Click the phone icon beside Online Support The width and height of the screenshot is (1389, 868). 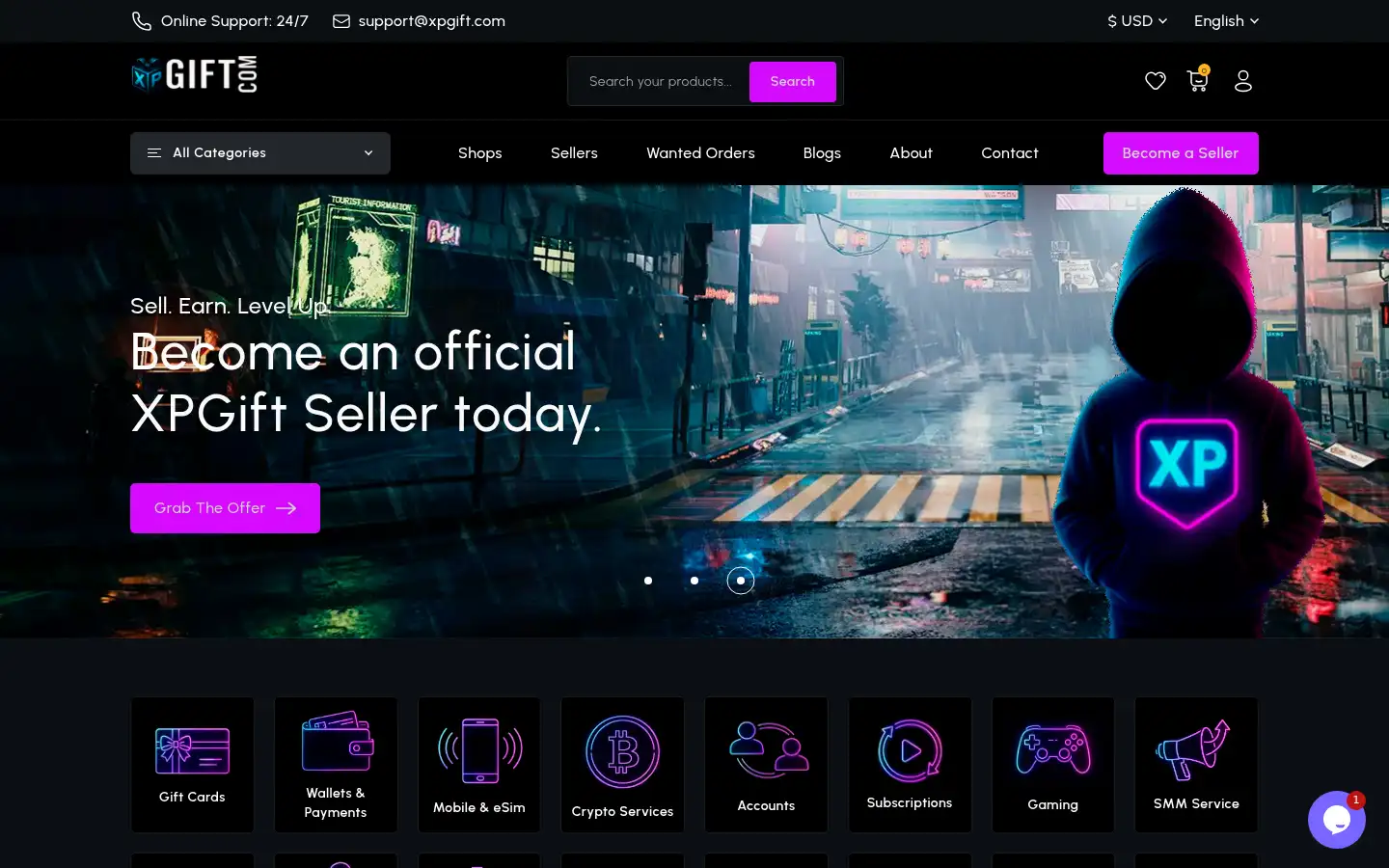(x=142, y=21)
